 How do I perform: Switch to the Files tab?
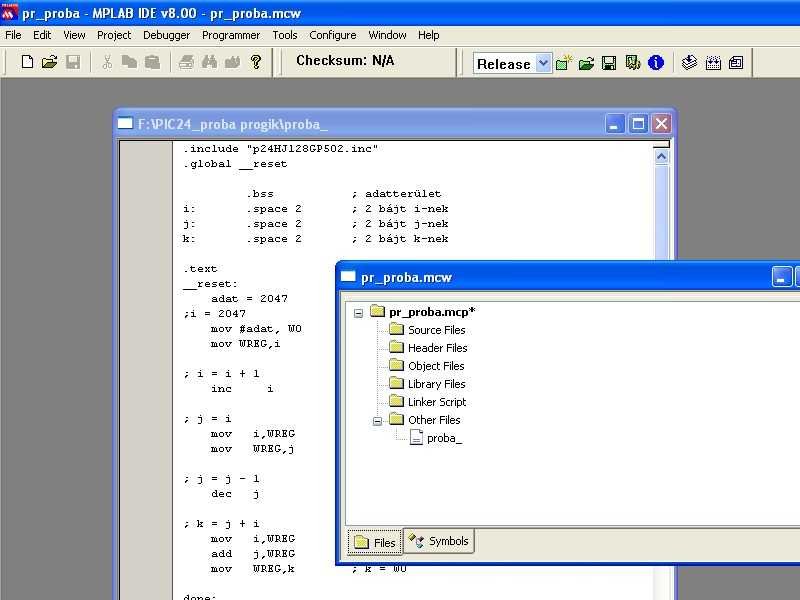click(375, 542)
